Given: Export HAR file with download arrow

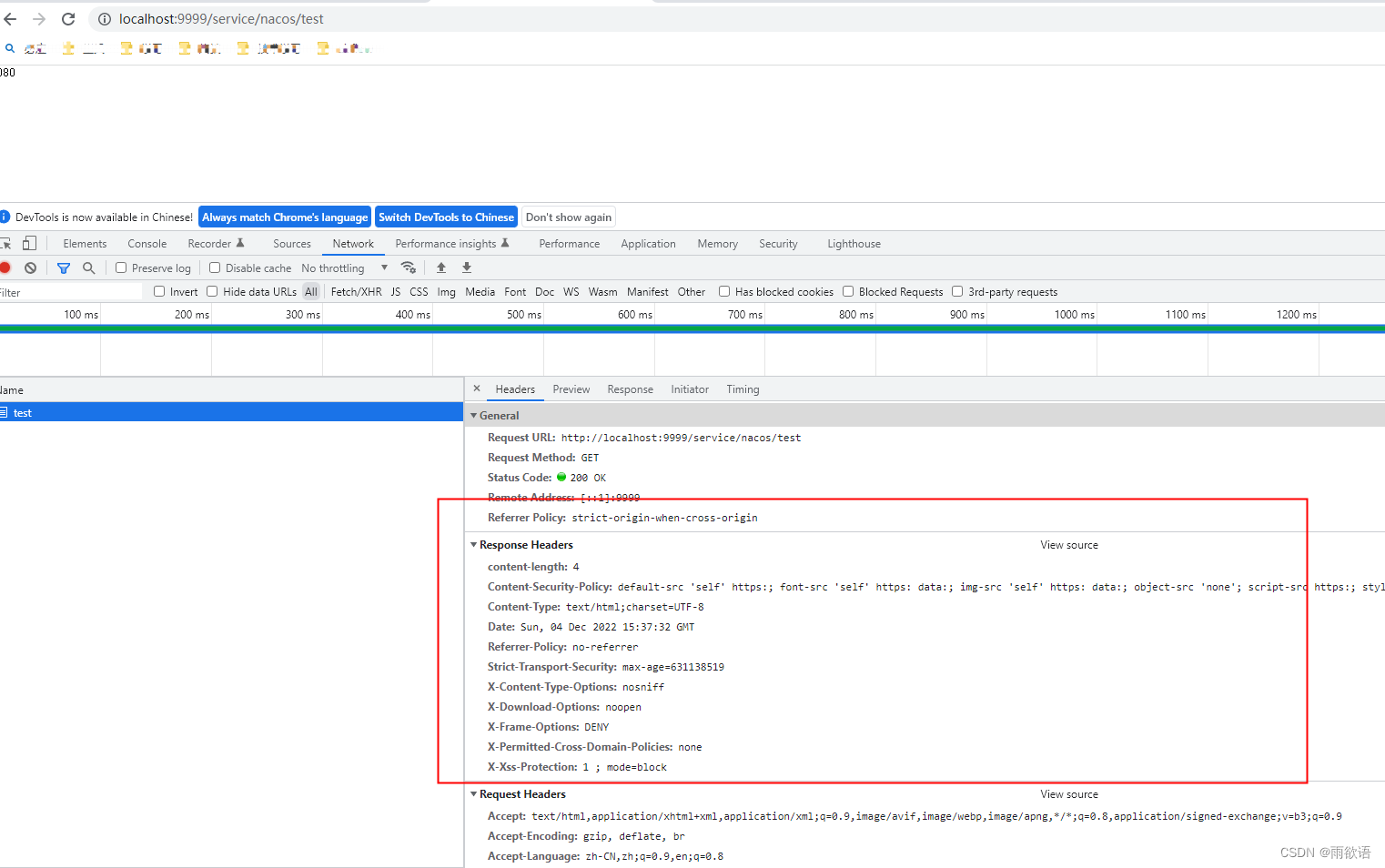Looking at the screenshot, I should pyautogui.click(x=467, y=267).
